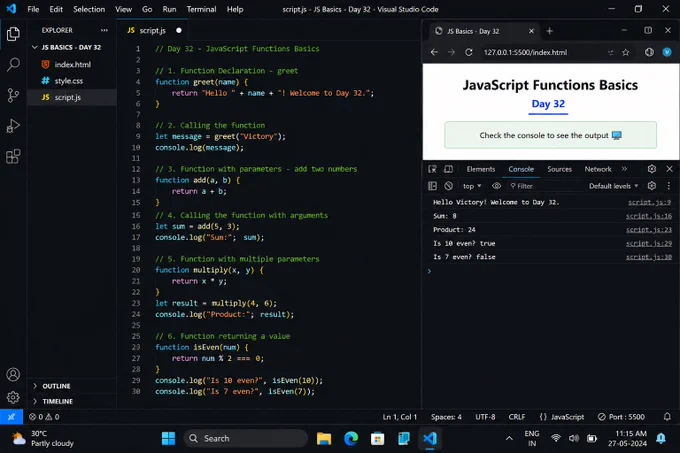Open DevTools customize three-dot menu
Screen dimensions: 680x453
click(x=669, y=186)
